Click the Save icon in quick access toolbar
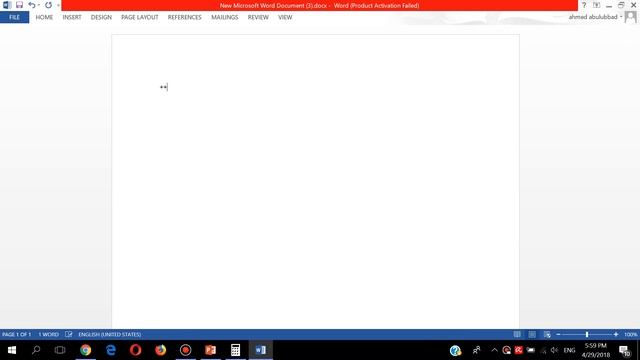The image size is (640, 360). (19, 5)
